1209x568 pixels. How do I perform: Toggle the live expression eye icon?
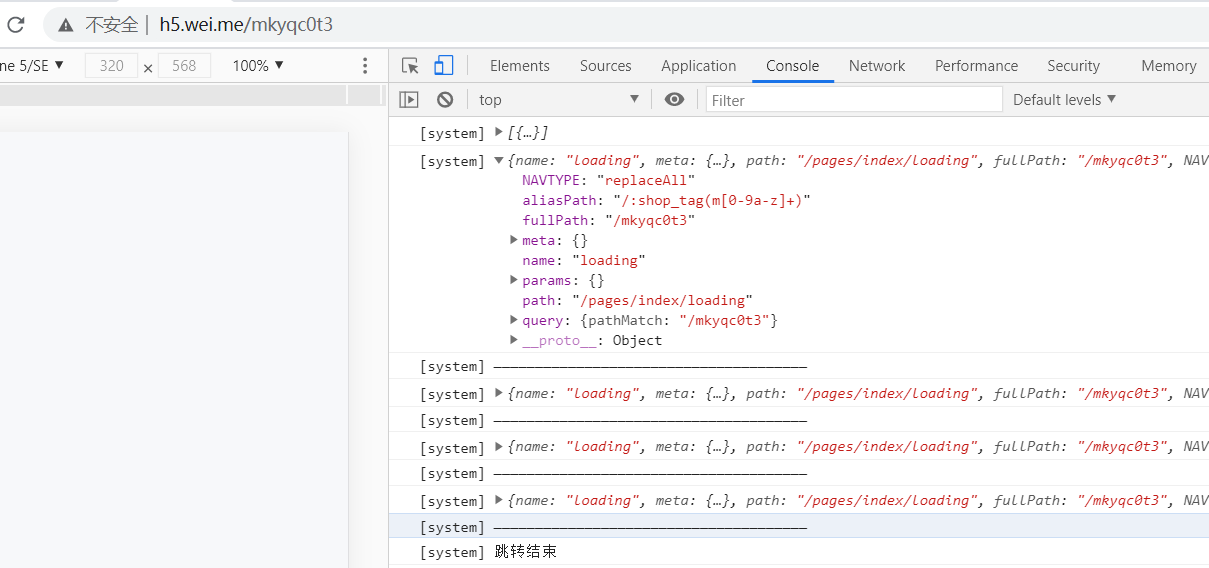[x=675, y=99]
